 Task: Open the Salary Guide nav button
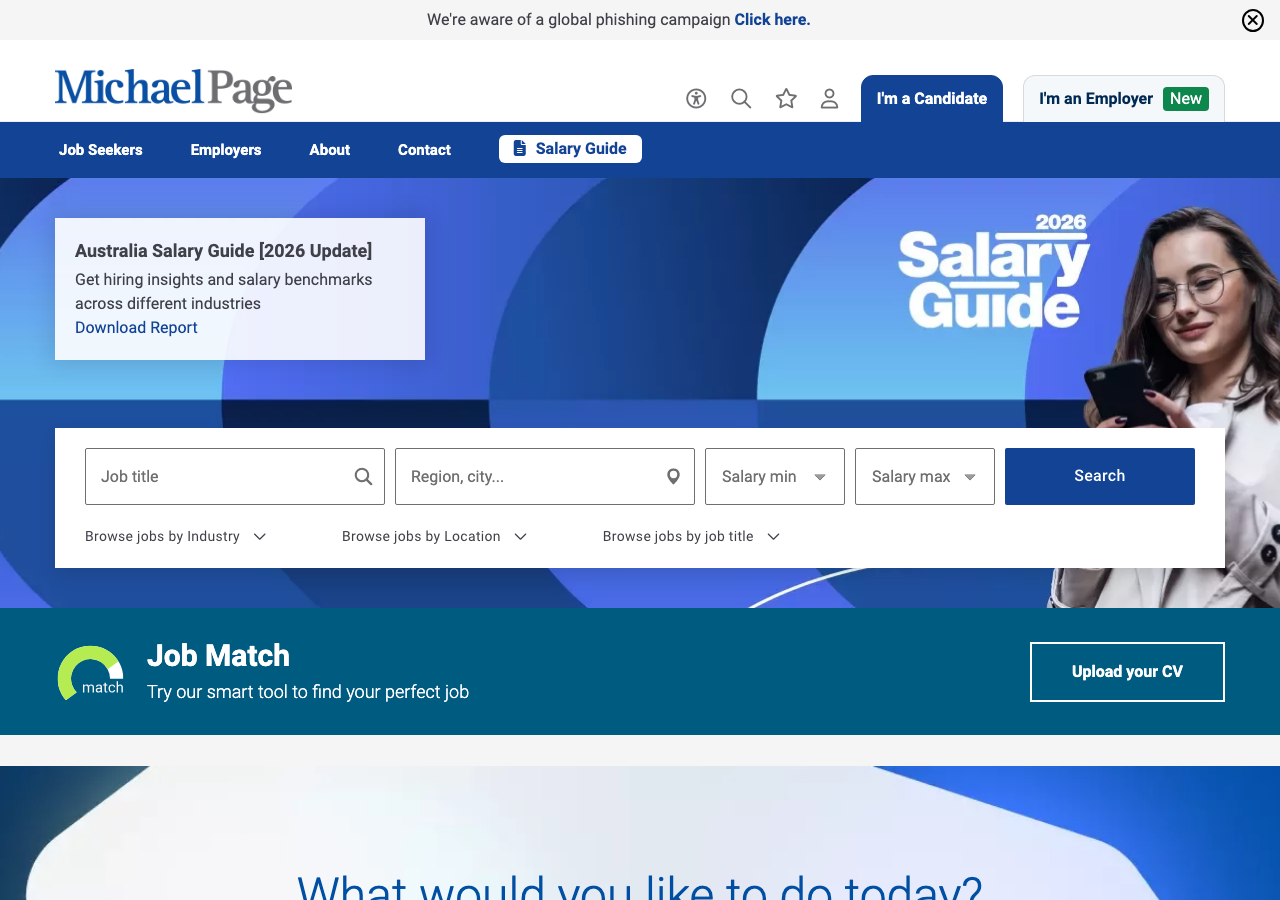tap(570, 149)
